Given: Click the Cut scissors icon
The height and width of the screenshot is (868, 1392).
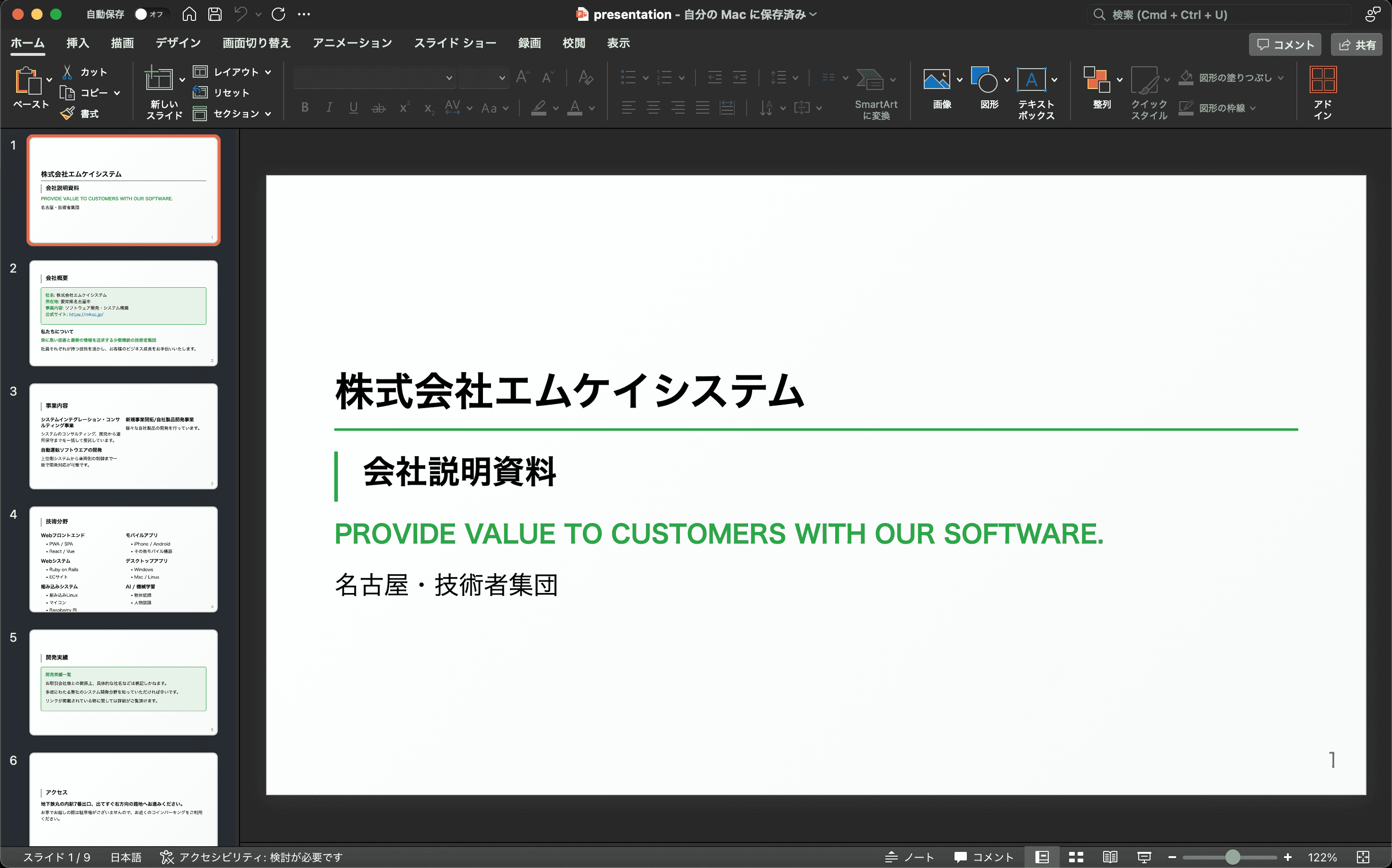Looking at the screenshot, I should 67,72.
